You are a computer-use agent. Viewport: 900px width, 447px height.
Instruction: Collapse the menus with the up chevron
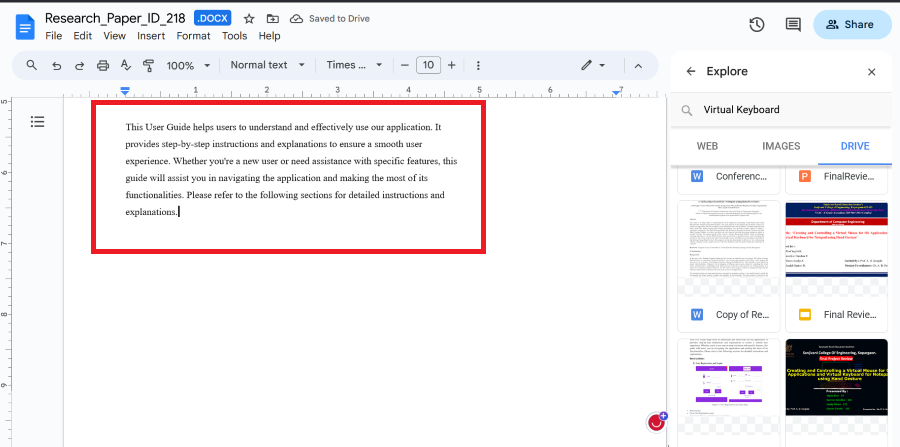(638, 65)
